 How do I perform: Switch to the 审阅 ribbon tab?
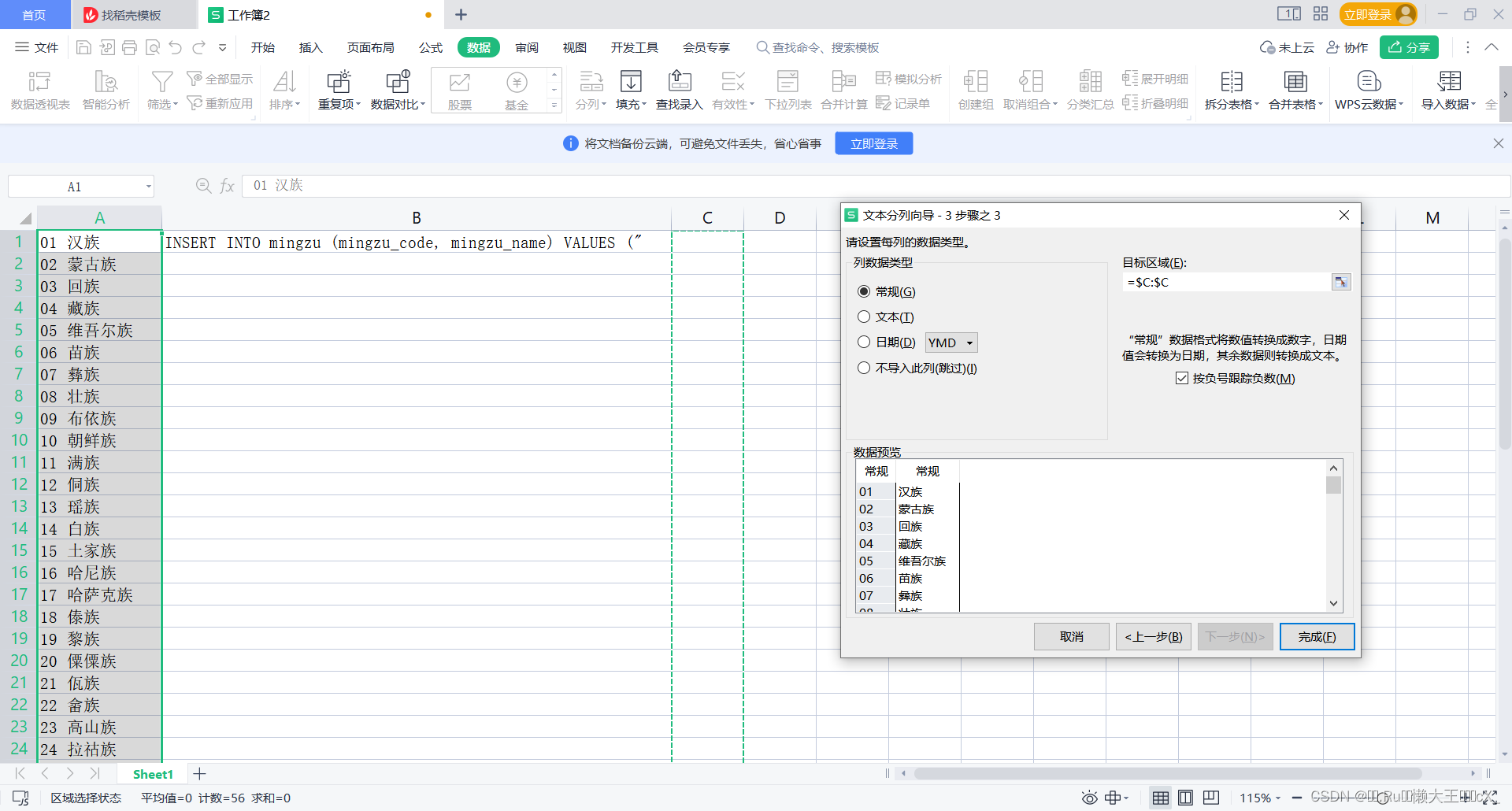click(x=527, y=47)
